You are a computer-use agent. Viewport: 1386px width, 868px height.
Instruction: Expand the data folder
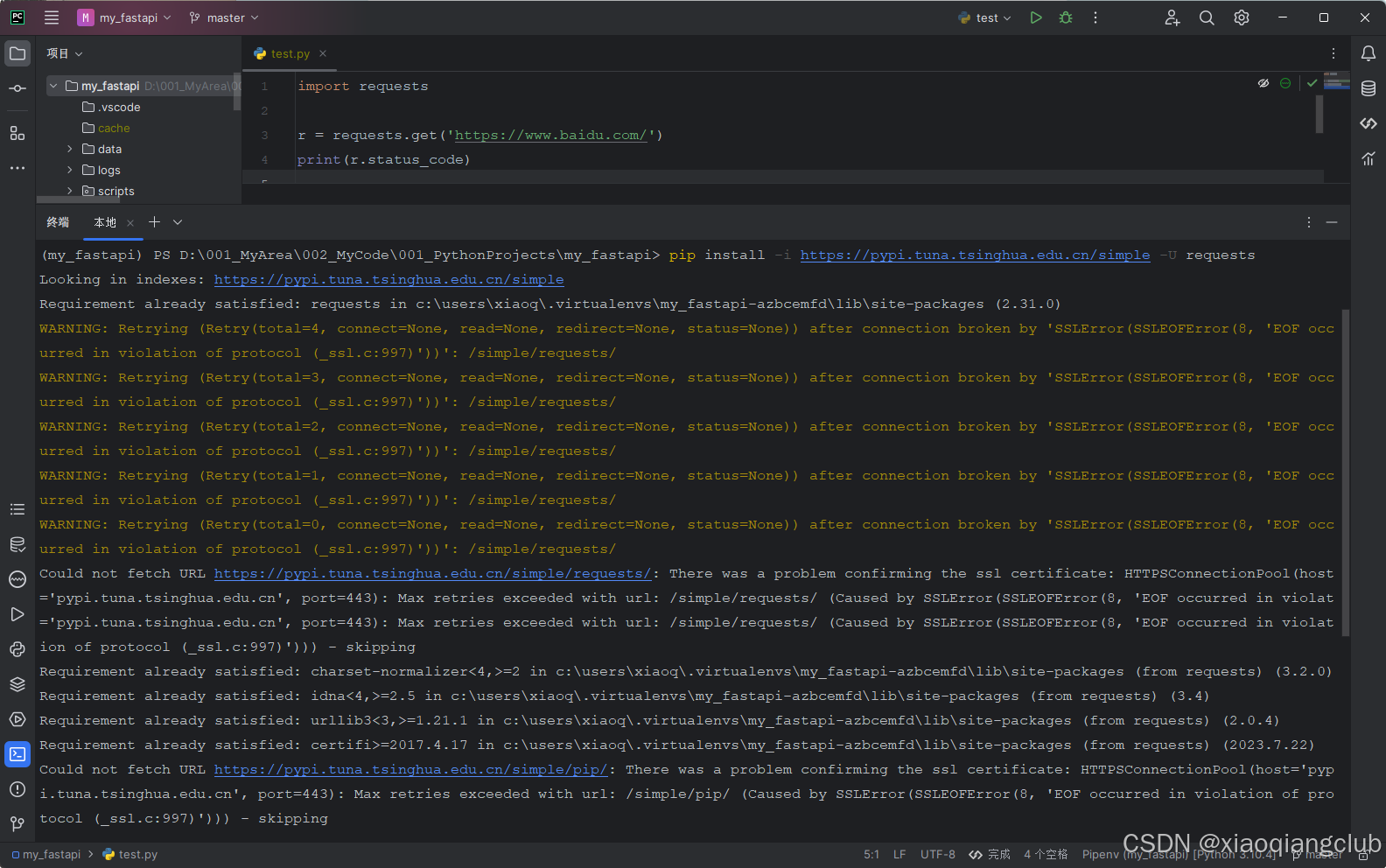(70, 149)
